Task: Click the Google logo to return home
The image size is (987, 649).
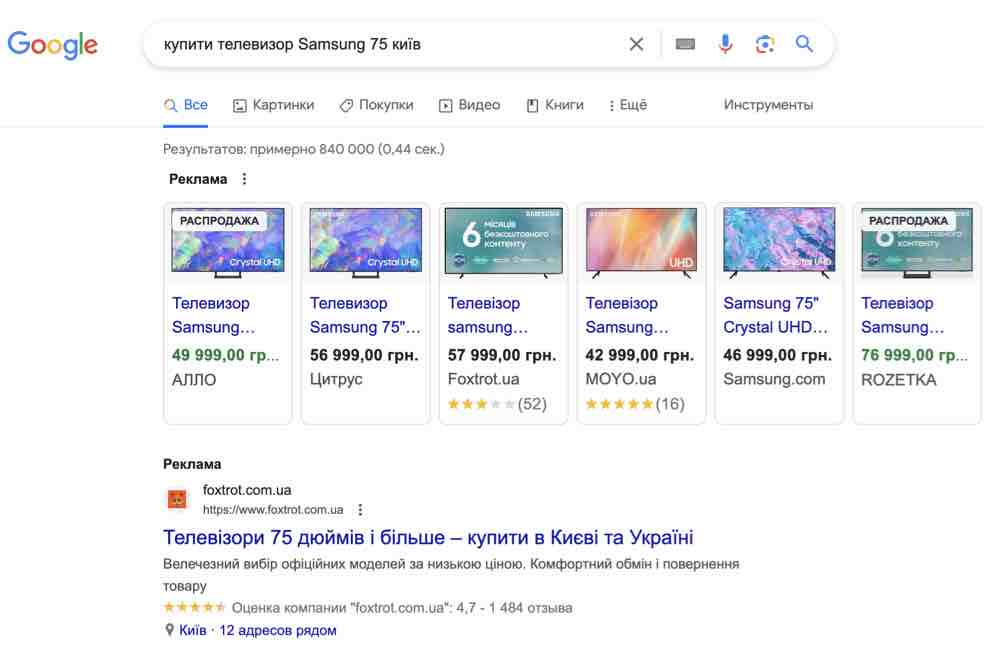Action: click(52, 44)
